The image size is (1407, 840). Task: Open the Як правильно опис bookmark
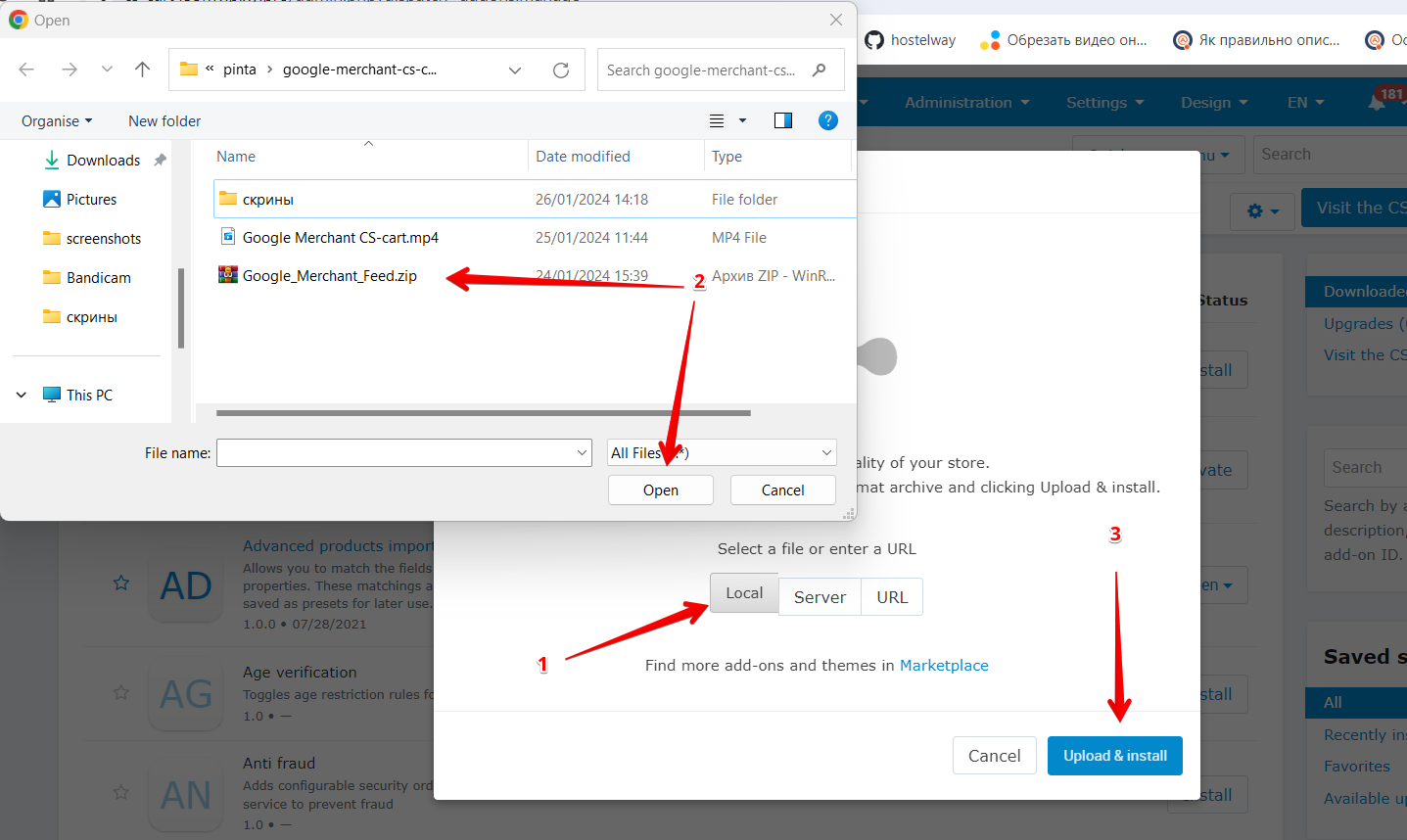pyautogui.click(x=1256, y=40)
